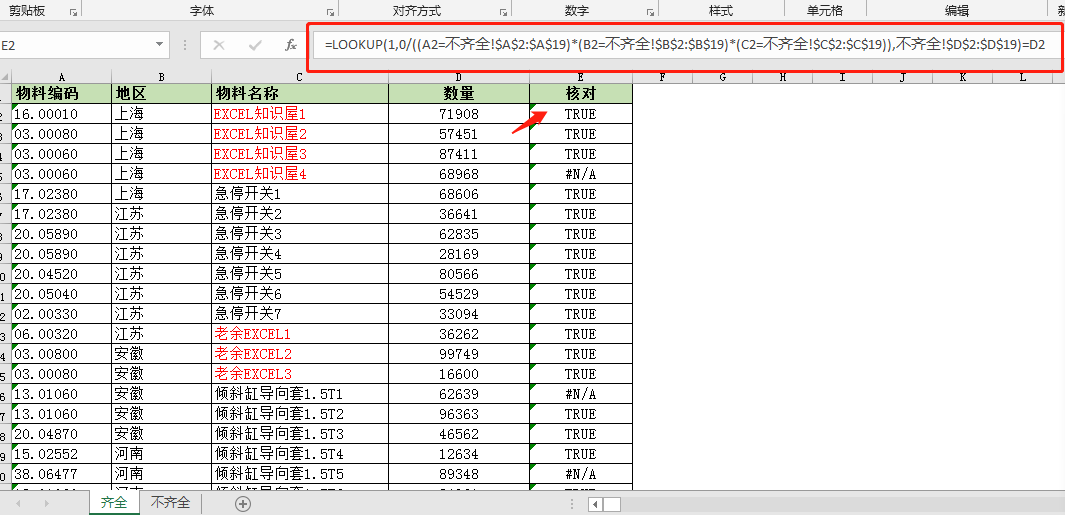The width and height of the screenshot is (1065, 515).
Task: Select cell 倾斜缸导向套1.5T1
Action: [300, 394]
